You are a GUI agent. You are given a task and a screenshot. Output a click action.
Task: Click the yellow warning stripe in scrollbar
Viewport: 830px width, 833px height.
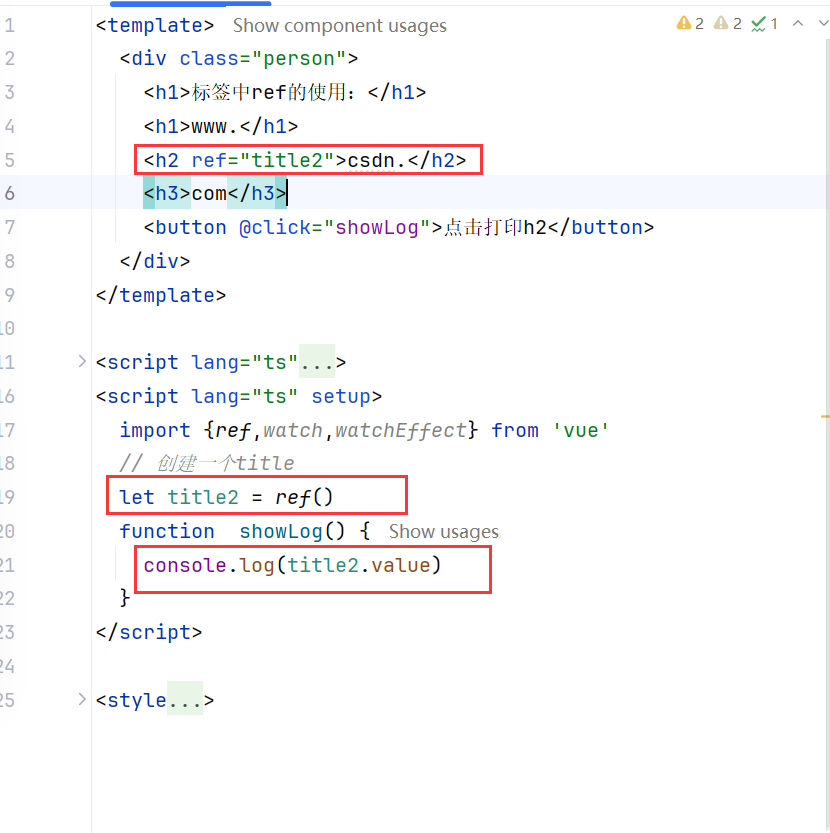825,416
